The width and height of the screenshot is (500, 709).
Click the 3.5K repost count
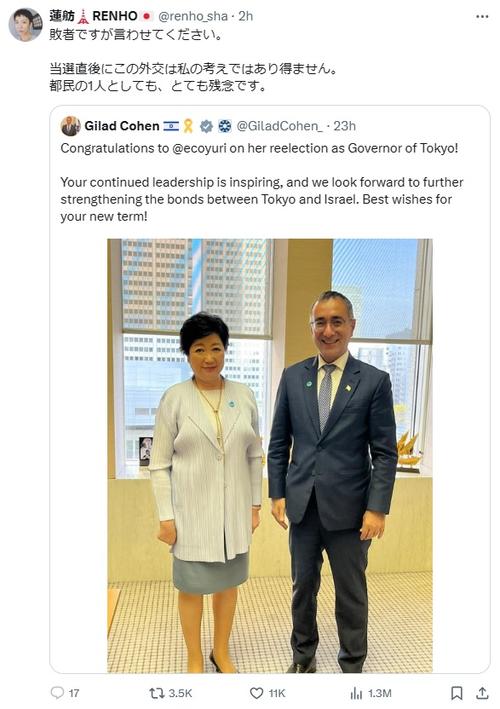coord(180,693)
